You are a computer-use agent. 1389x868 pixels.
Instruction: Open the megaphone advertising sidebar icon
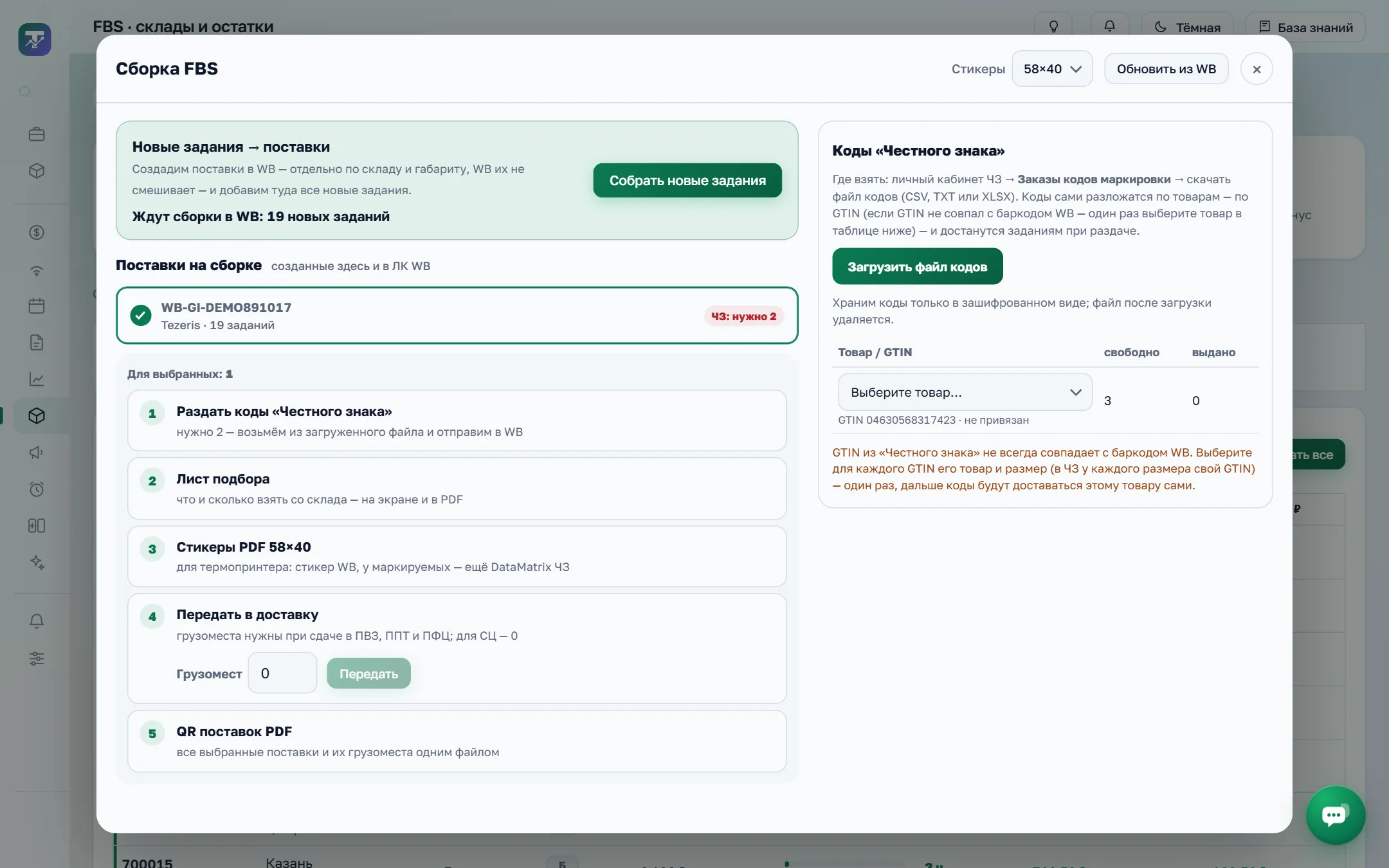[37, 453]
